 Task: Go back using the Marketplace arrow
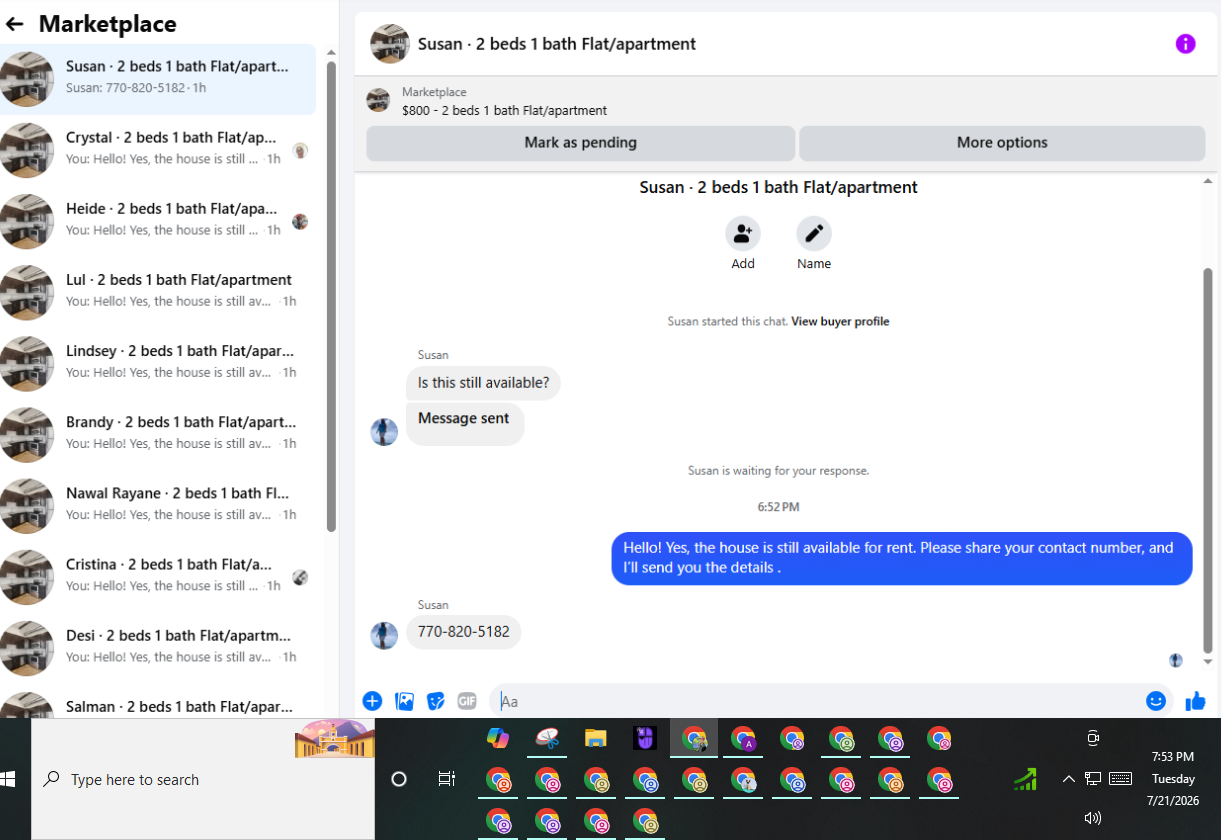[x=15, y=24]
